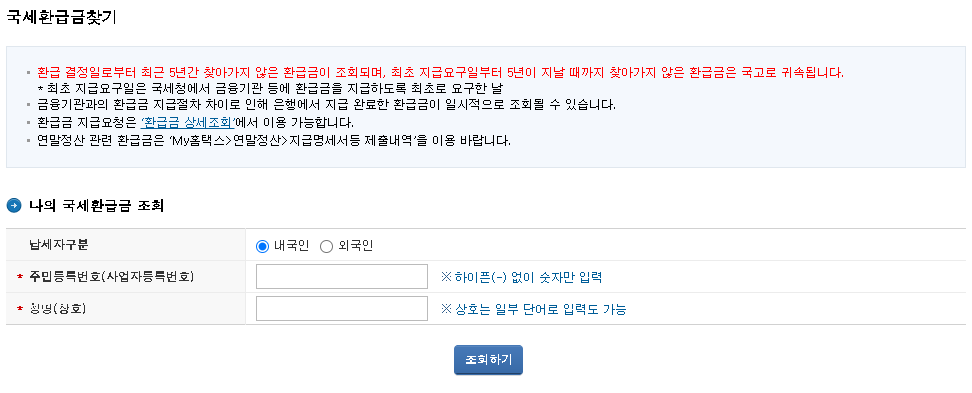Click the red notice about 5년 국고 귀속
Image resolution: width=972 pixels, height=393 pixels.
pyautogui.click(x=440, y=72)
